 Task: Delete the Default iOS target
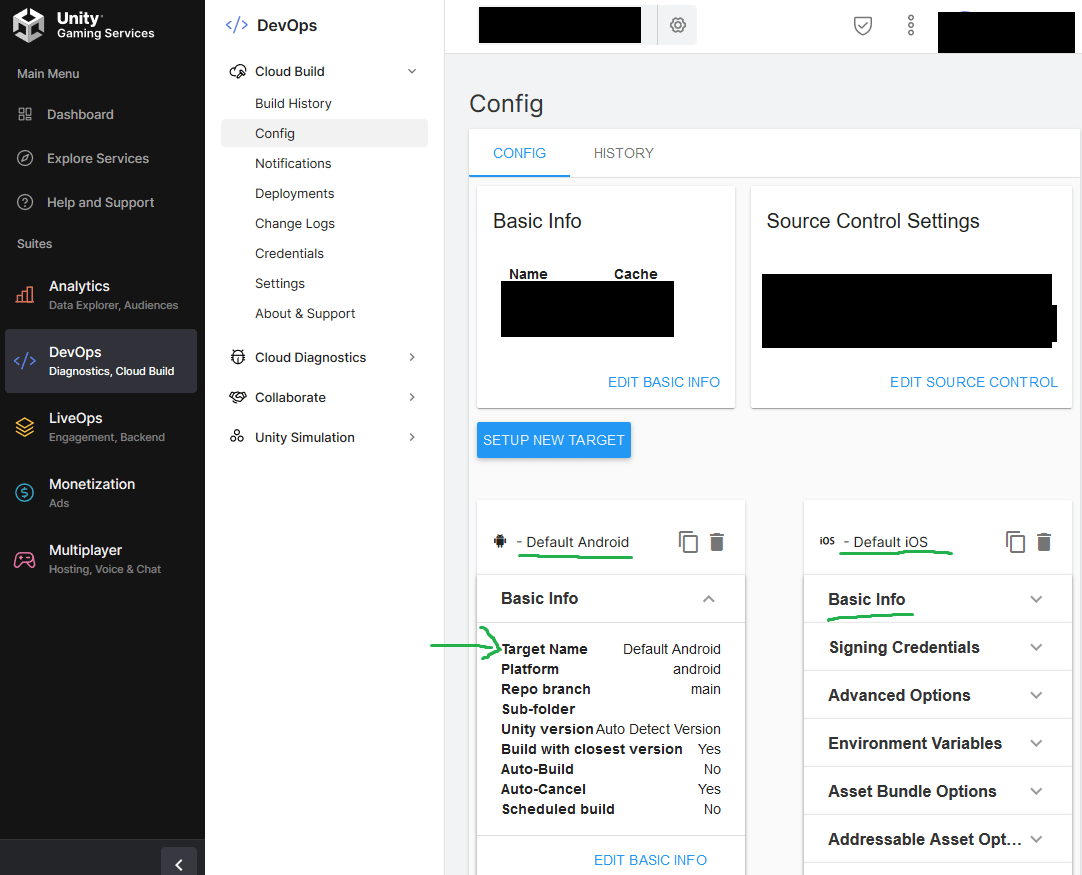pyautogui.click(x=1044, y=541)
